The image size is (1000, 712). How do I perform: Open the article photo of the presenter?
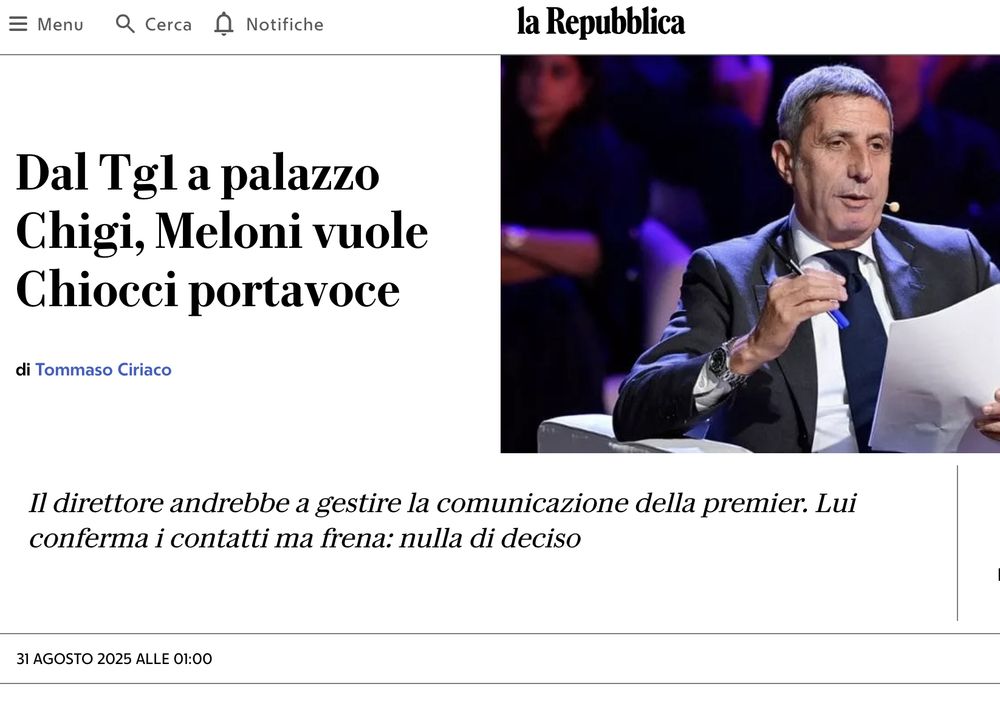pos(750,254)
